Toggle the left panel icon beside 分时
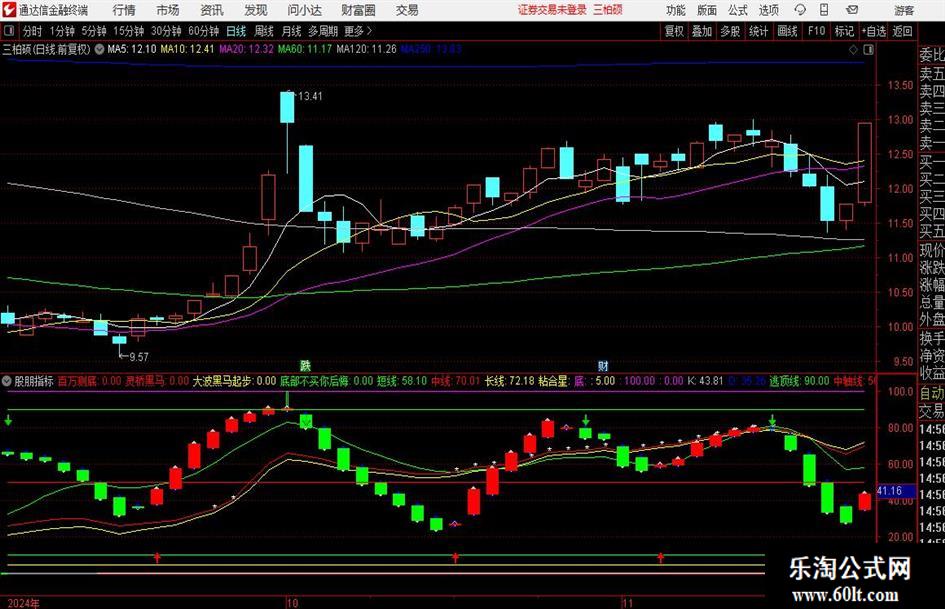This screenshot has width=945, height=609. 9,31
